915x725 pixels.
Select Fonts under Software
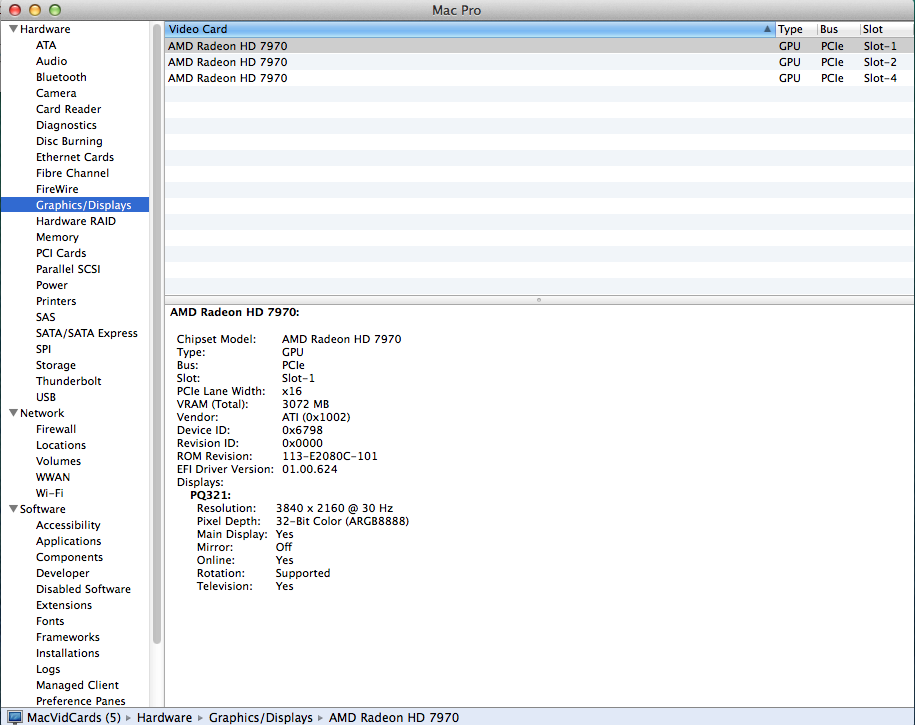pos(50,621)
